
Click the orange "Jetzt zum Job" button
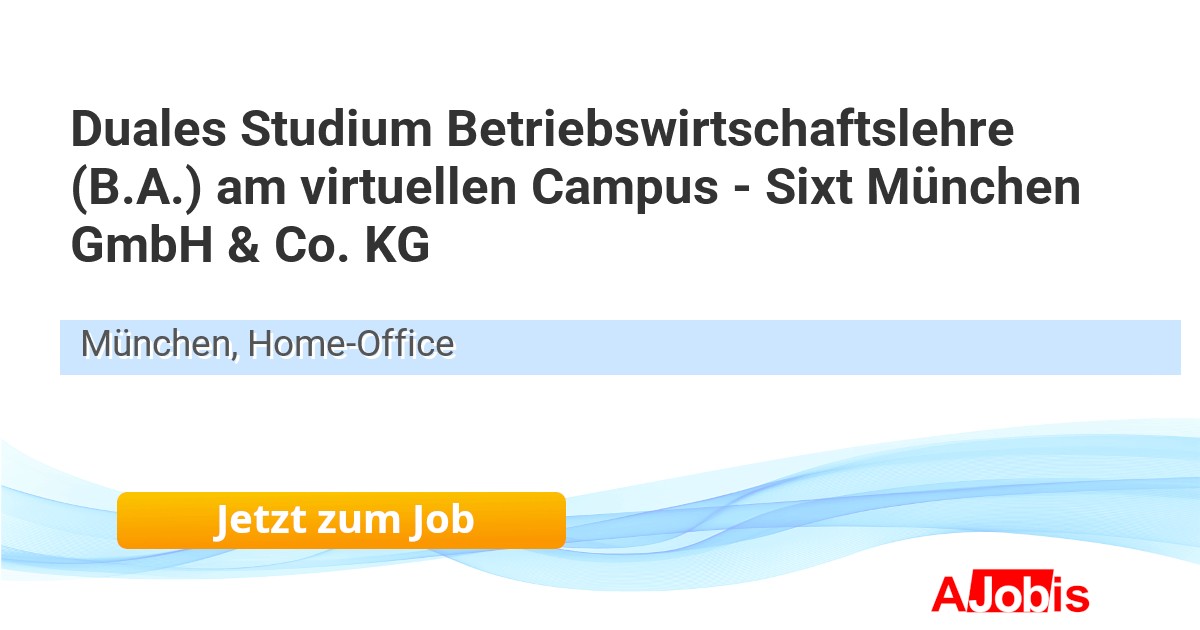click(341, 520)
